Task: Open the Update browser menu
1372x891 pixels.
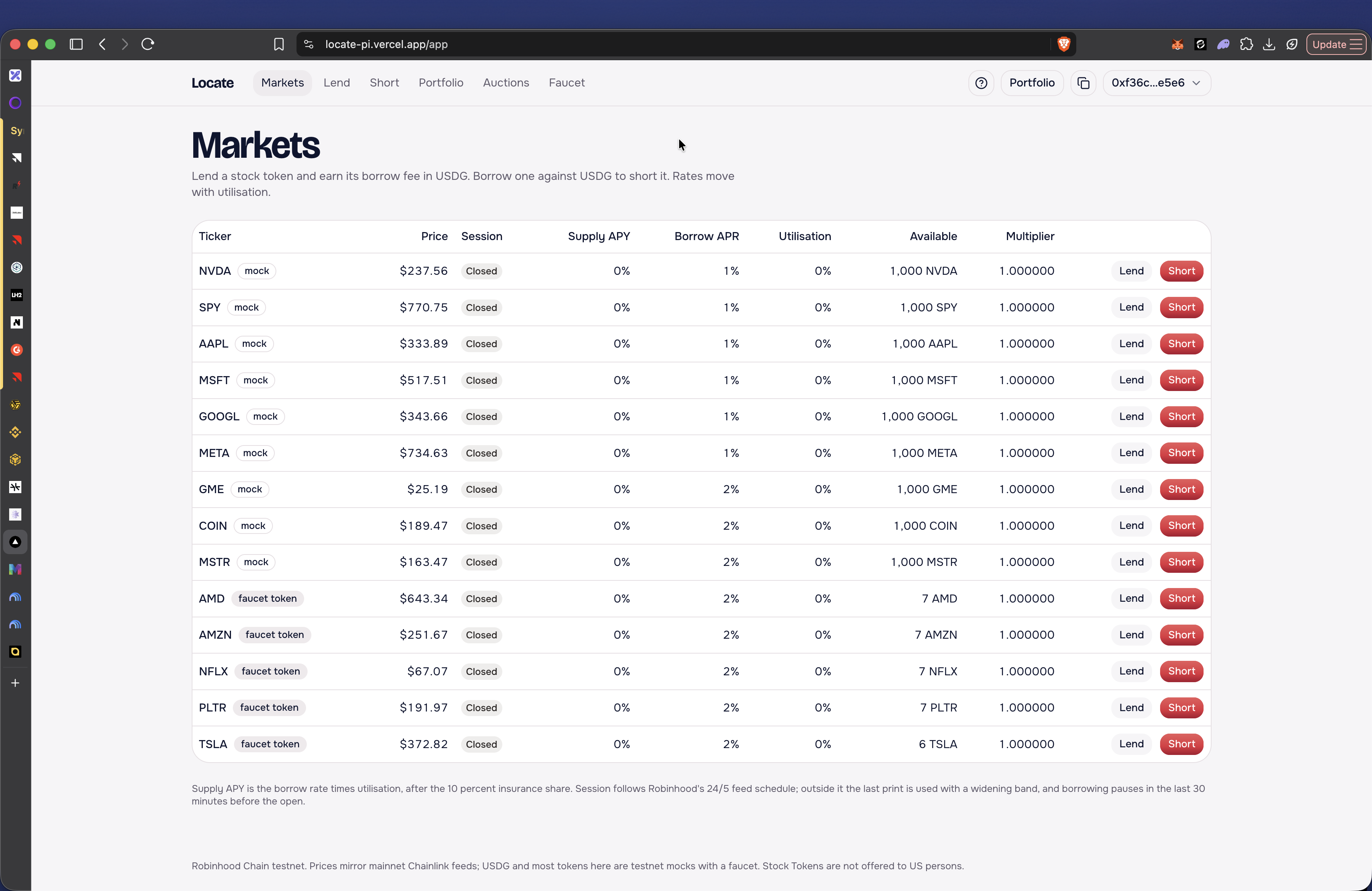Action: 1336,44
